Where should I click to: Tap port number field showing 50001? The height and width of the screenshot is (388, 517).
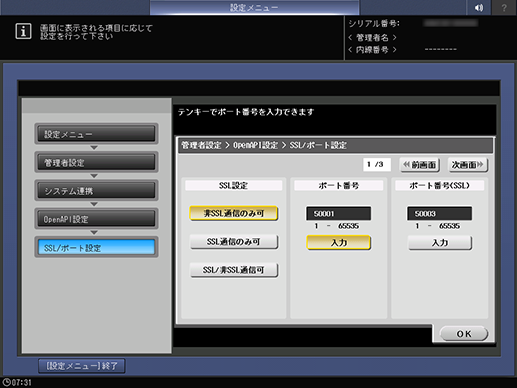pos(338,213)
